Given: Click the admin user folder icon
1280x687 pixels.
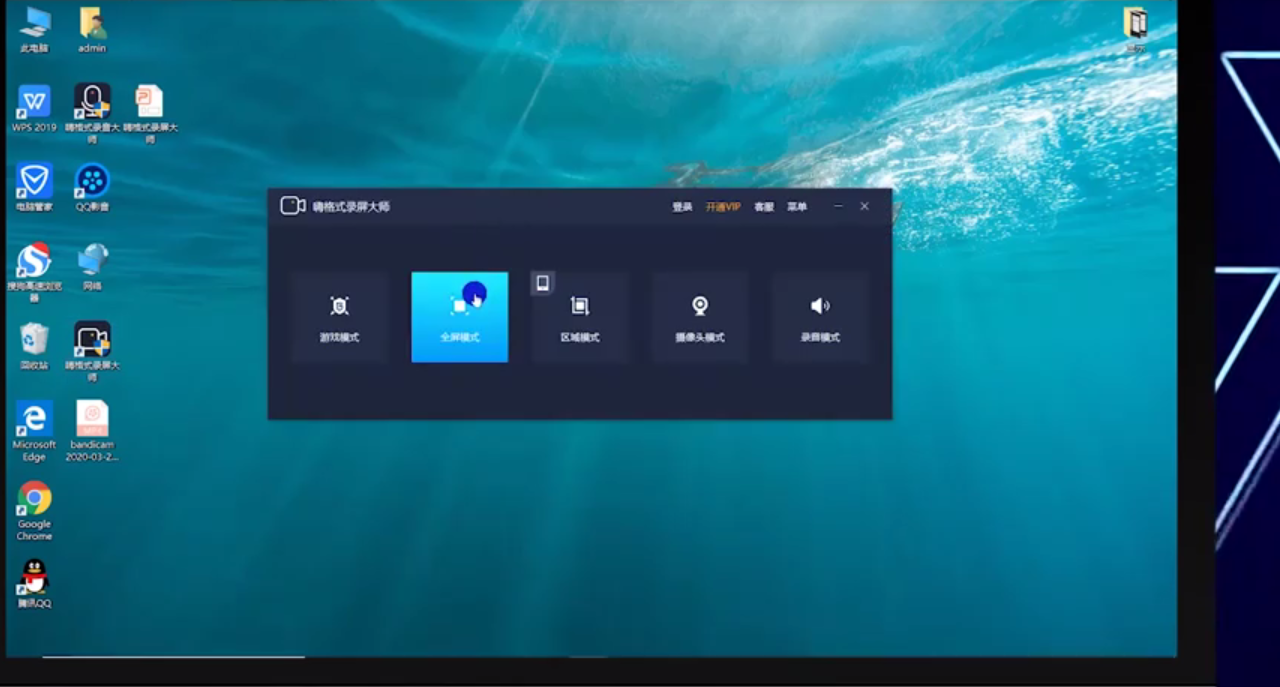Looking at the screenshot, I should point(92,29).
